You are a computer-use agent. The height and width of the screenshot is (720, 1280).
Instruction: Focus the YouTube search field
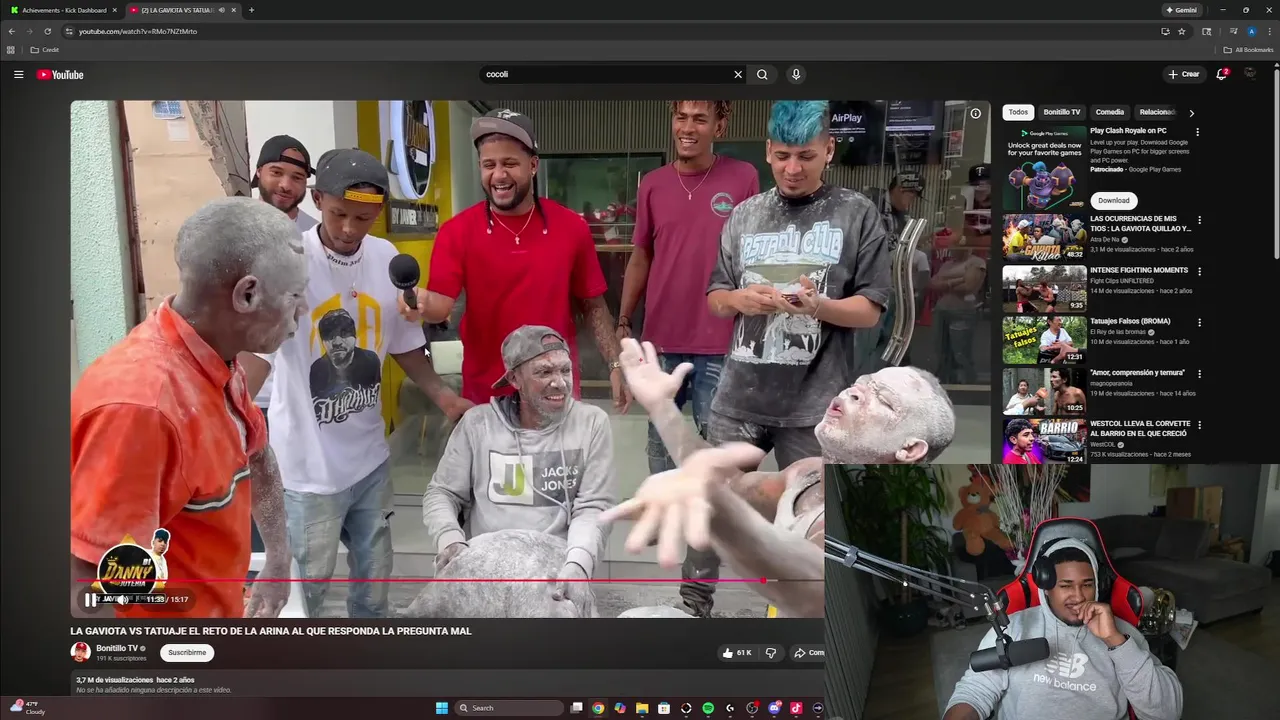coord(606,74)
